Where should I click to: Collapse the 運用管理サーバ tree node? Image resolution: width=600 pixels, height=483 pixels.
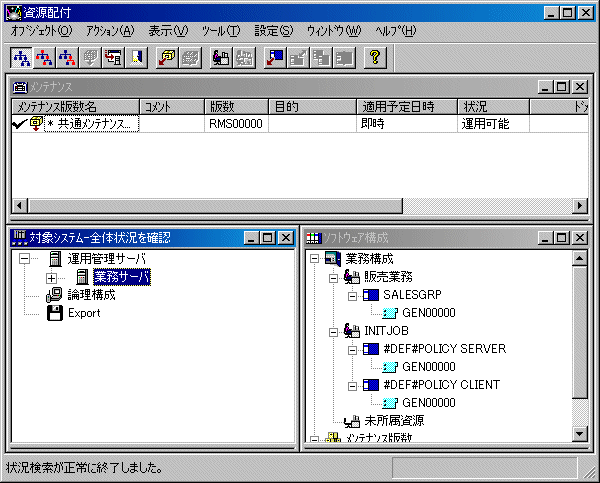(24, 259)
